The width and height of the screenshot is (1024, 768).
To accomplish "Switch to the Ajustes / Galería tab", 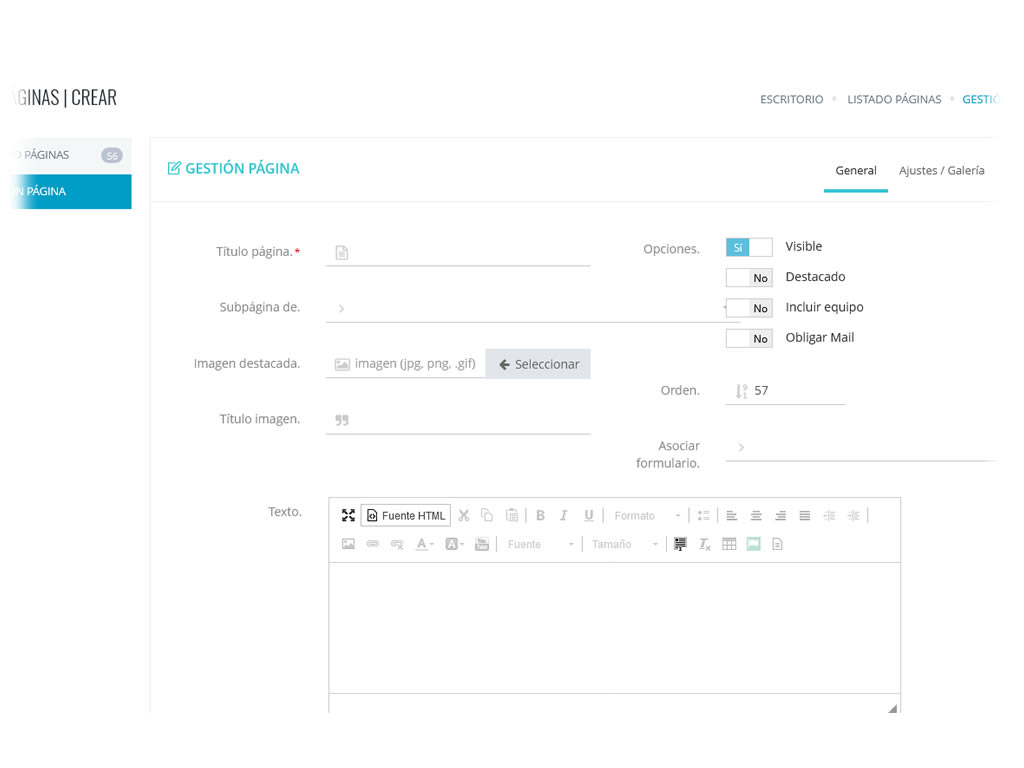I will click(x=941, y=171).
